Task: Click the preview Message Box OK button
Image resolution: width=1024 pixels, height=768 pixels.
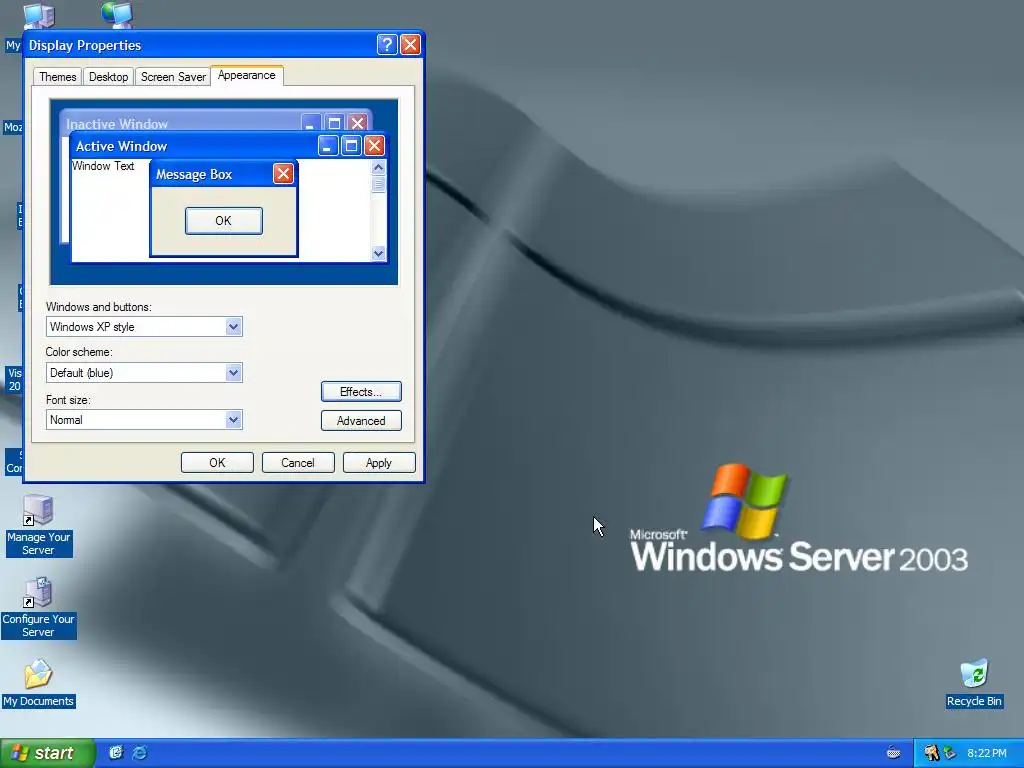Action: point(223,221)
